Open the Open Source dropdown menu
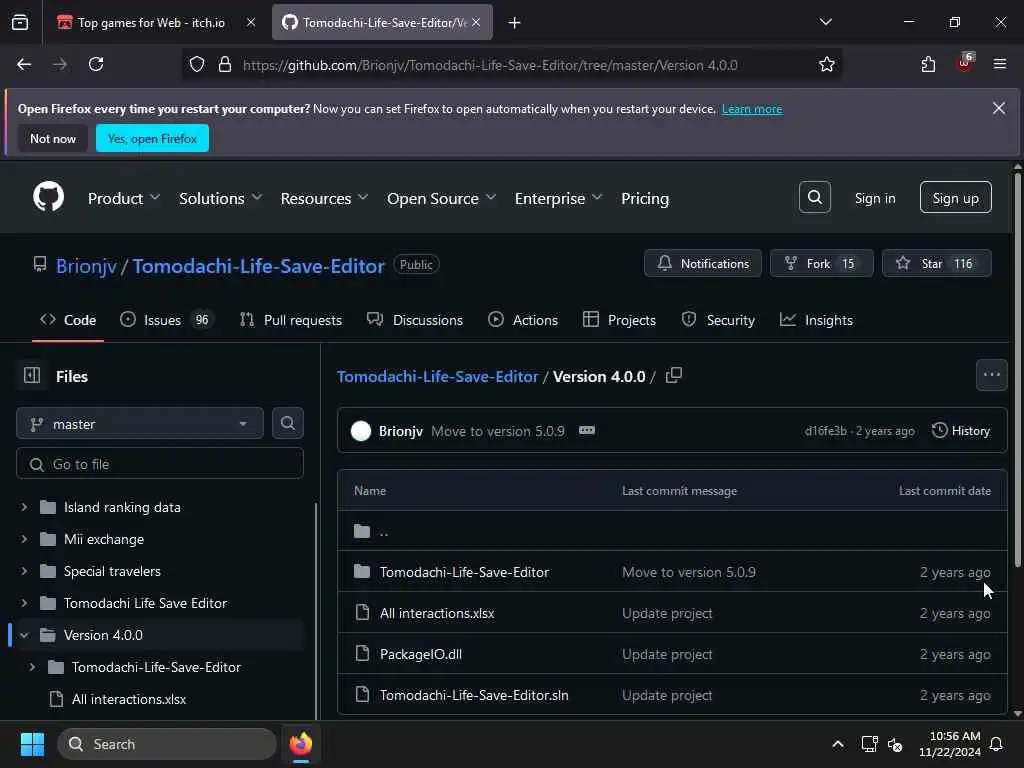Viewport: 1024px width, 768px height. (x=441, y=198)
